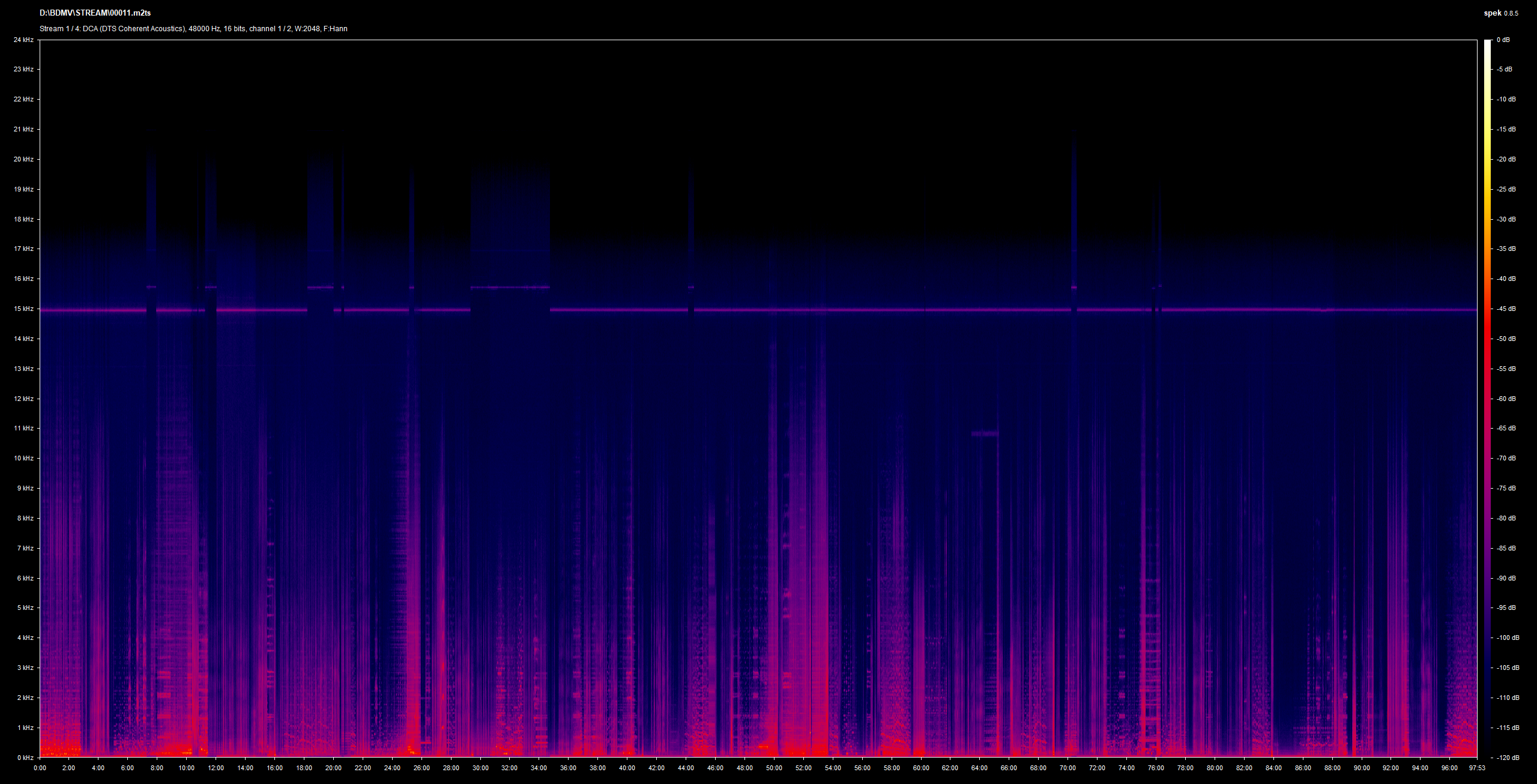This screenshot has height=784, width=1537.
Task: Click the 0:00 time axis marker
Action: click(x=40, y=768)
